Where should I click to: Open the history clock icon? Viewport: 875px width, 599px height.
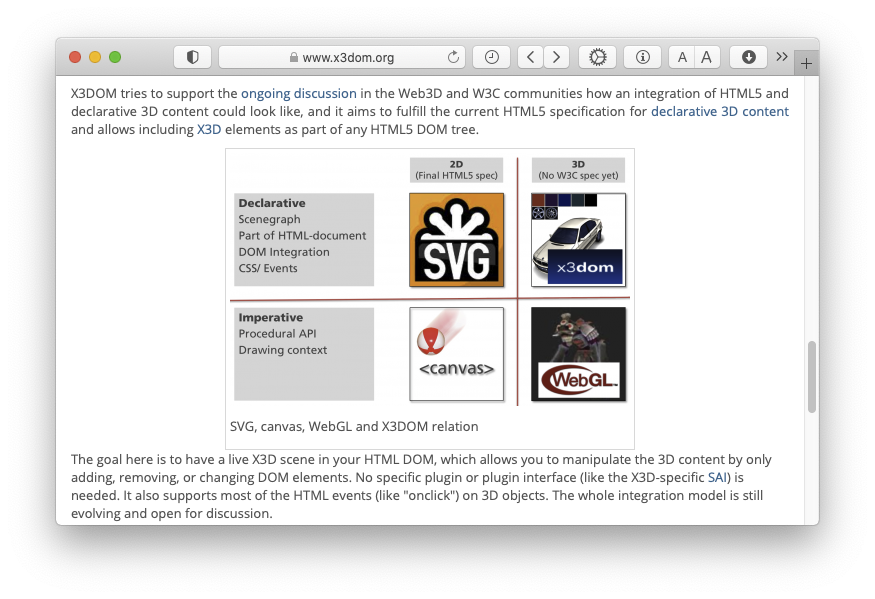click(x=491, y=57)
